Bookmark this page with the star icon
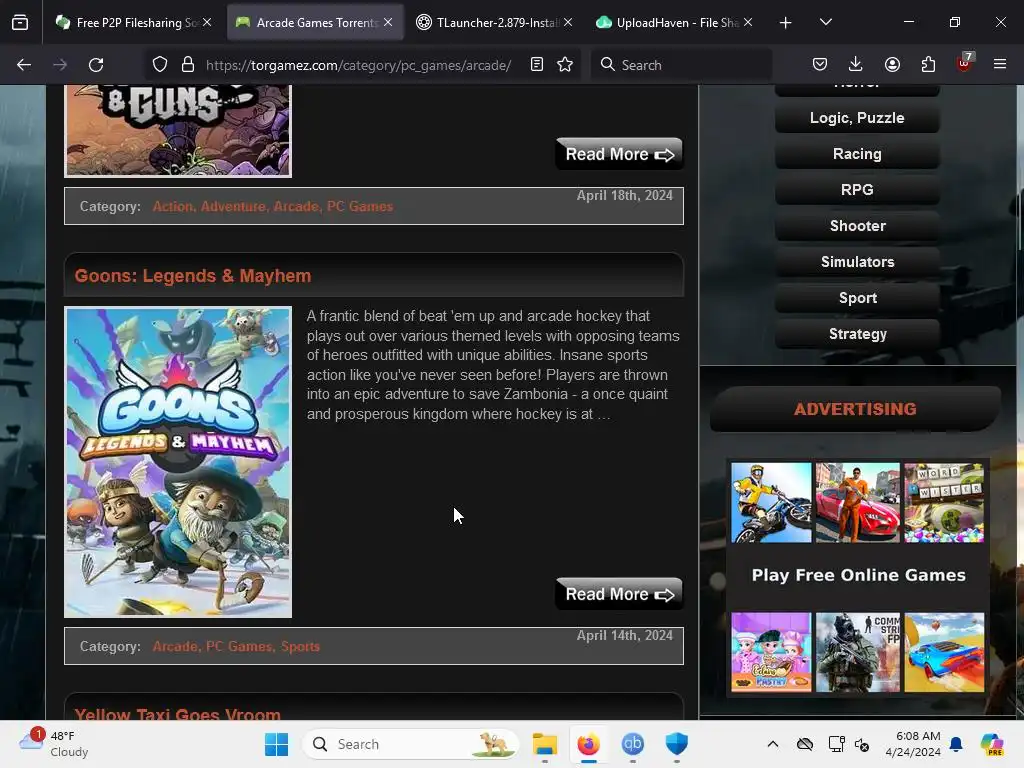 565,65
